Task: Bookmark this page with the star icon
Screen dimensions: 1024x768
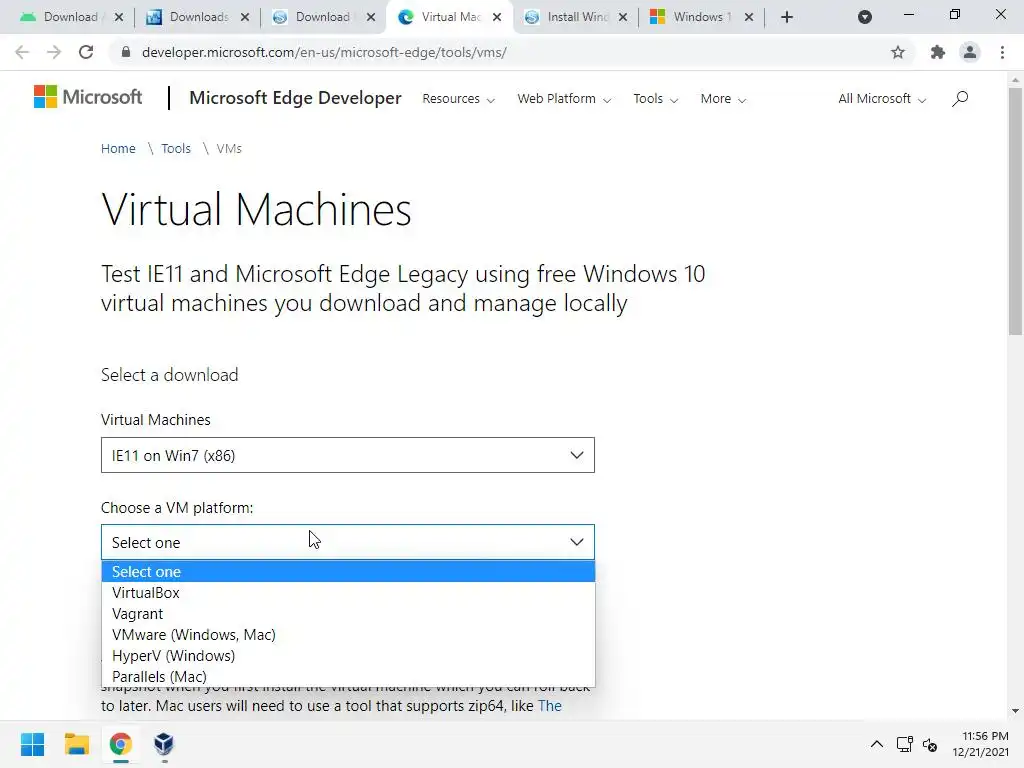Action: tap(898, 52)
